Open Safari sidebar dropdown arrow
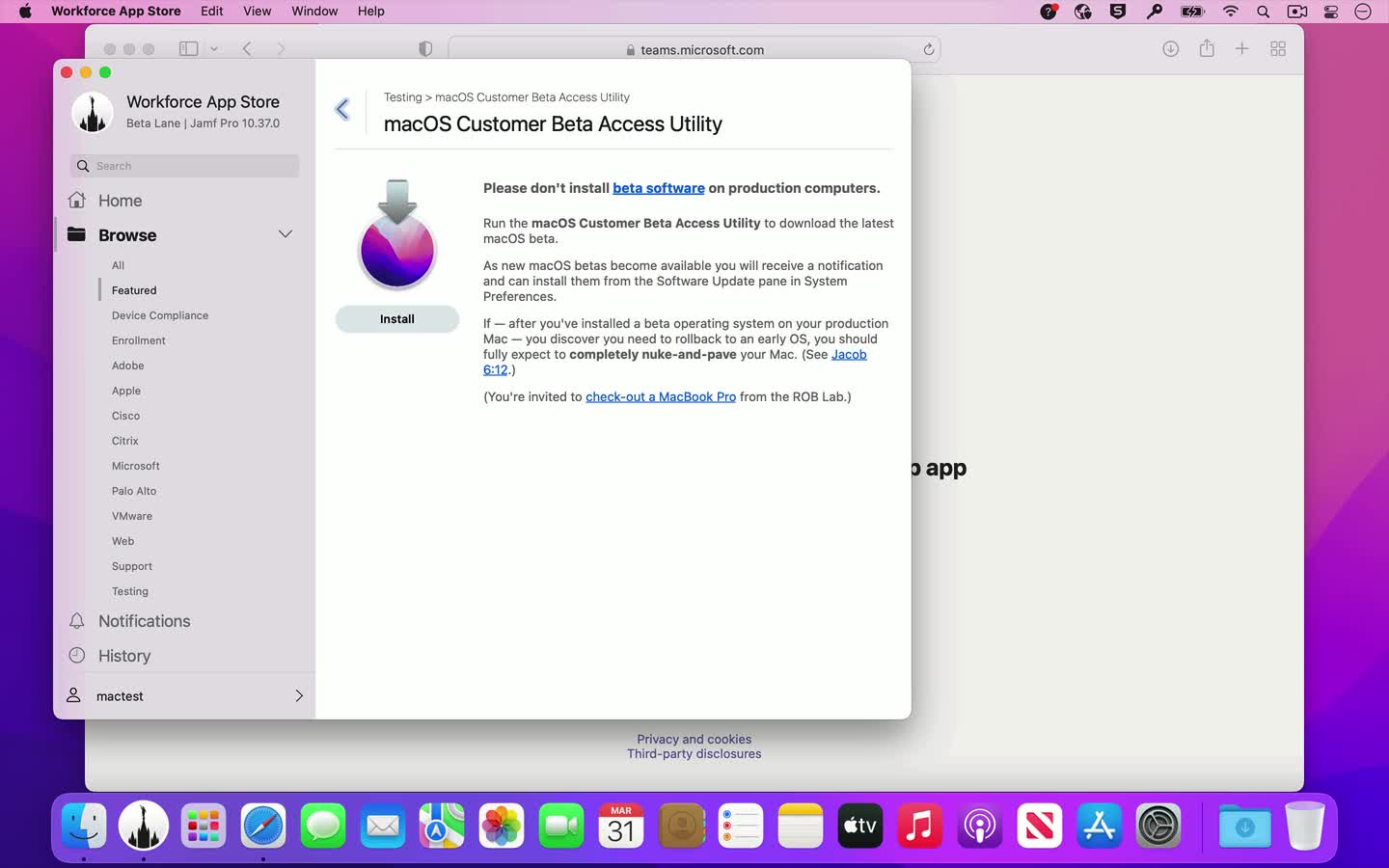 click(214, 48)
